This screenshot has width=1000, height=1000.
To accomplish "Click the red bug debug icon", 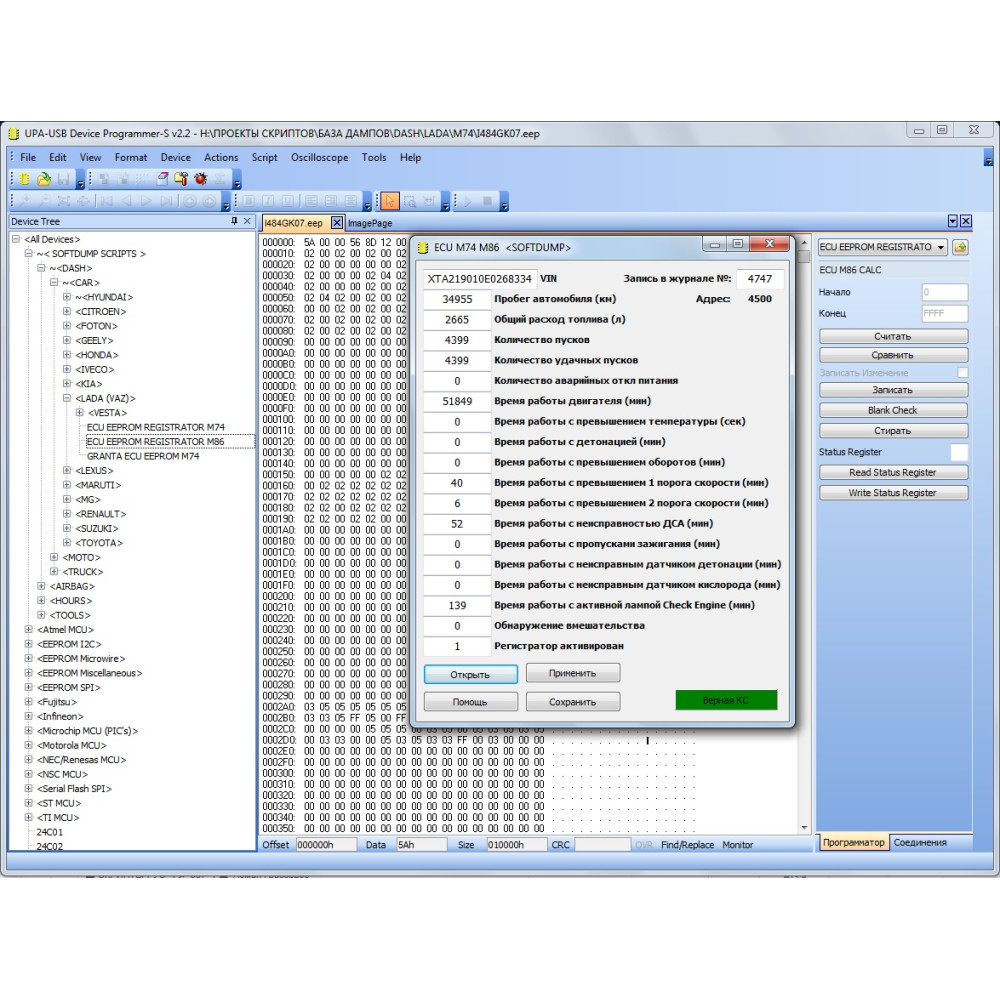I will (201, 179).
